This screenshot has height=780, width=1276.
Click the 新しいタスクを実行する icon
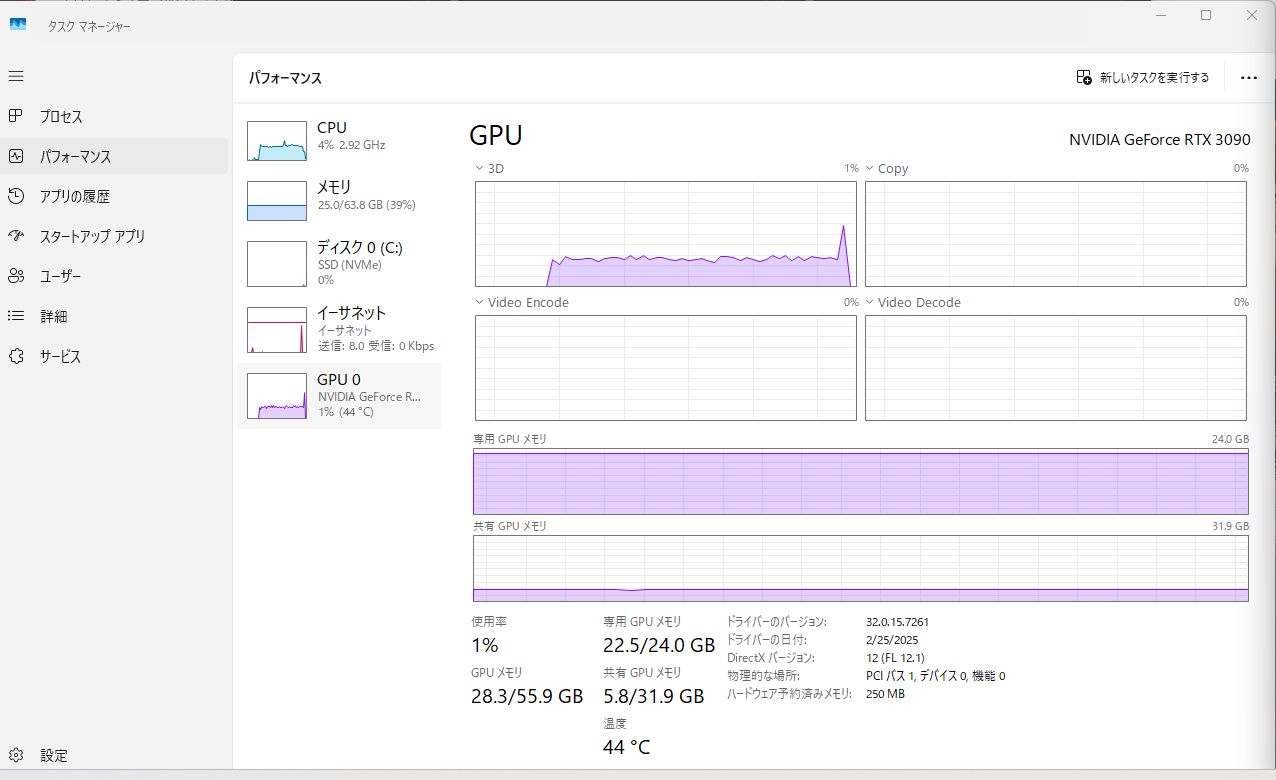point(1084,77)
